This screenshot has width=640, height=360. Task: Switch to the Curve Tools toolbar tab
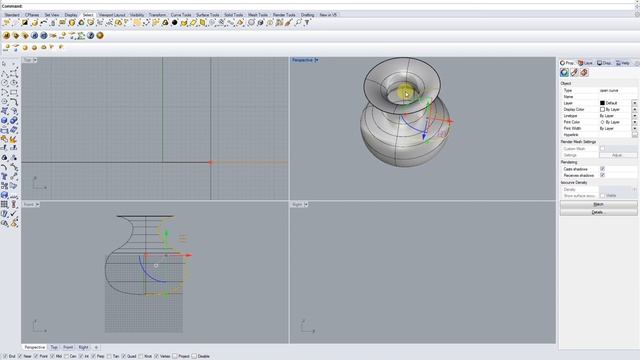pos(181,15)
